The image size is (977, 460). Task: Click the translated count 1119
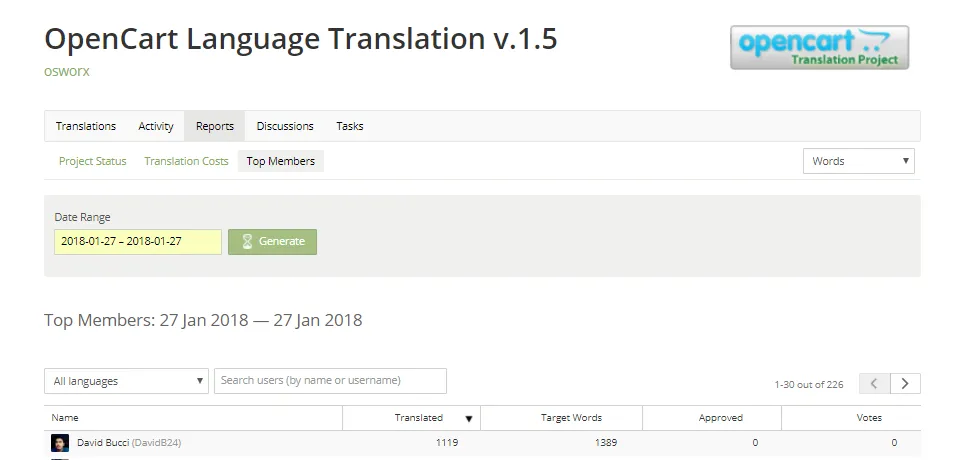click(x=447, y=443)
